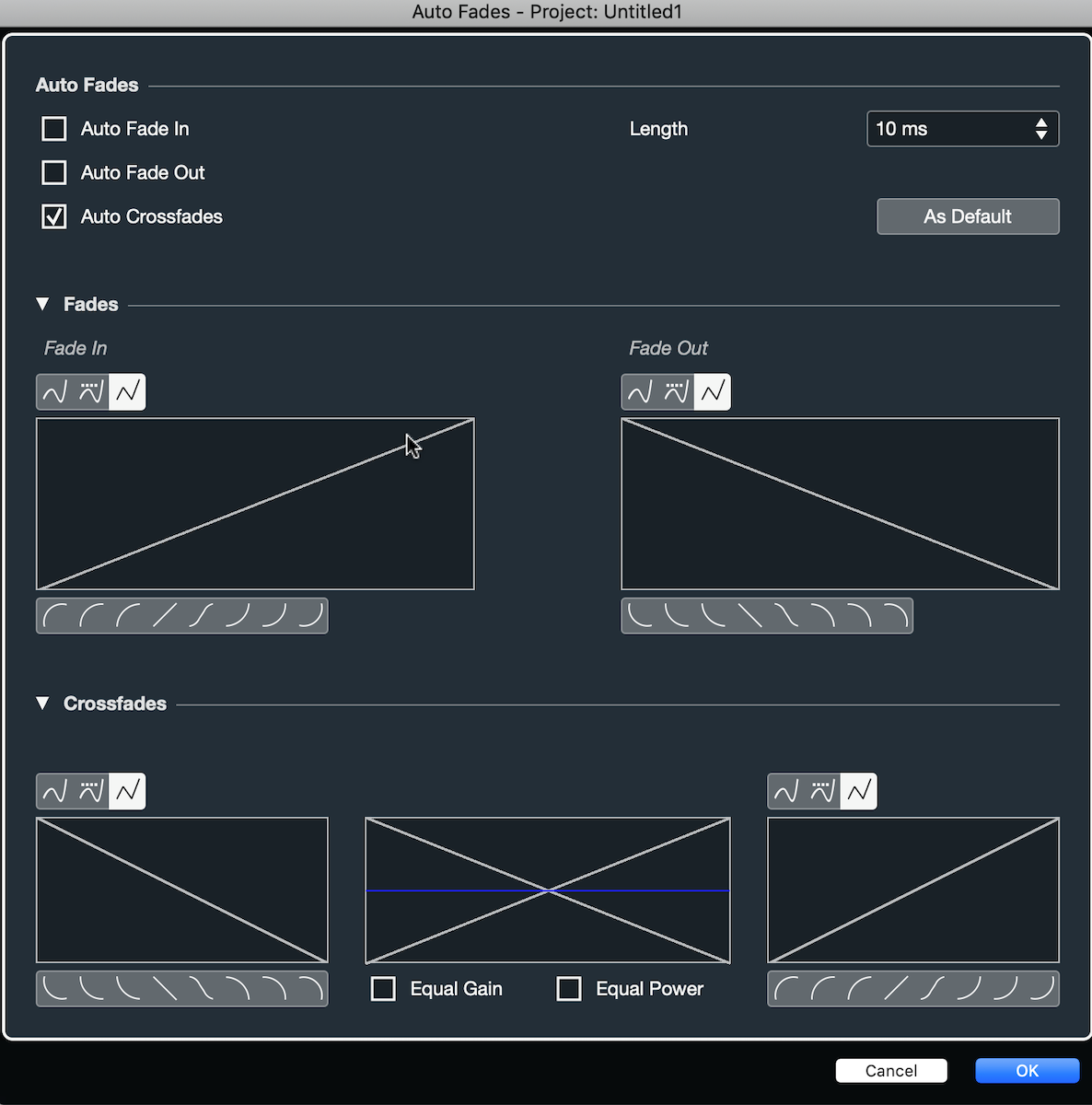Image resolution: width=1092 pixels, height=1105 pixels.
Task: Click the 'Fade In' italic heading
Action: 76,348
